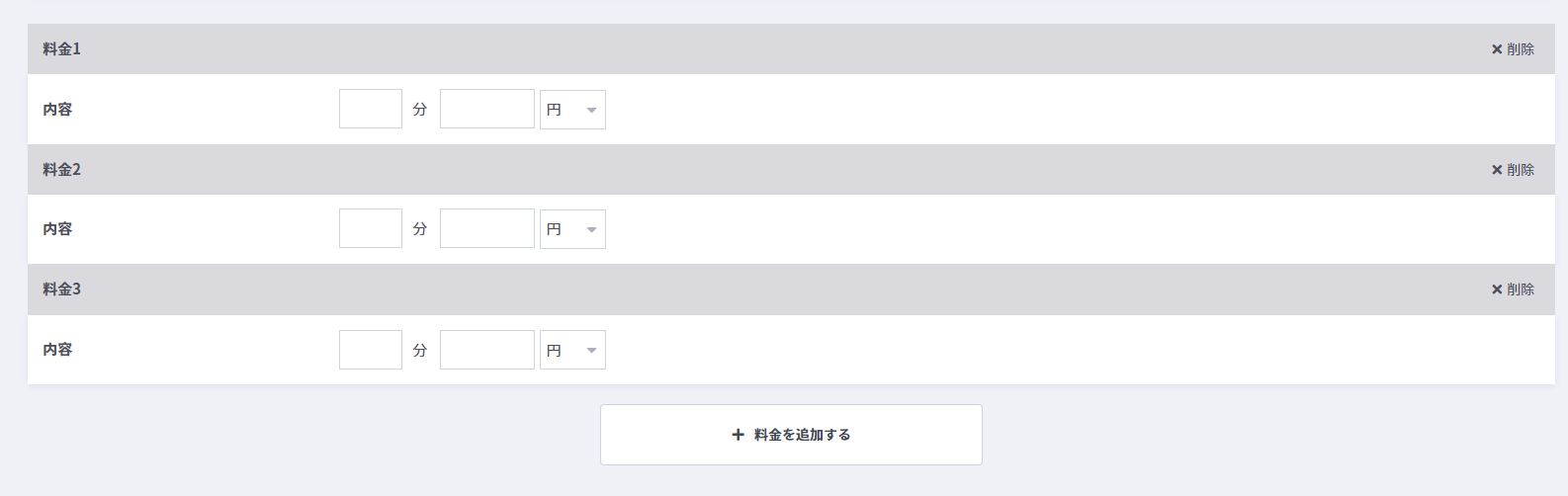
Task: Click the price amount field in 料金2
Action: 487,228
